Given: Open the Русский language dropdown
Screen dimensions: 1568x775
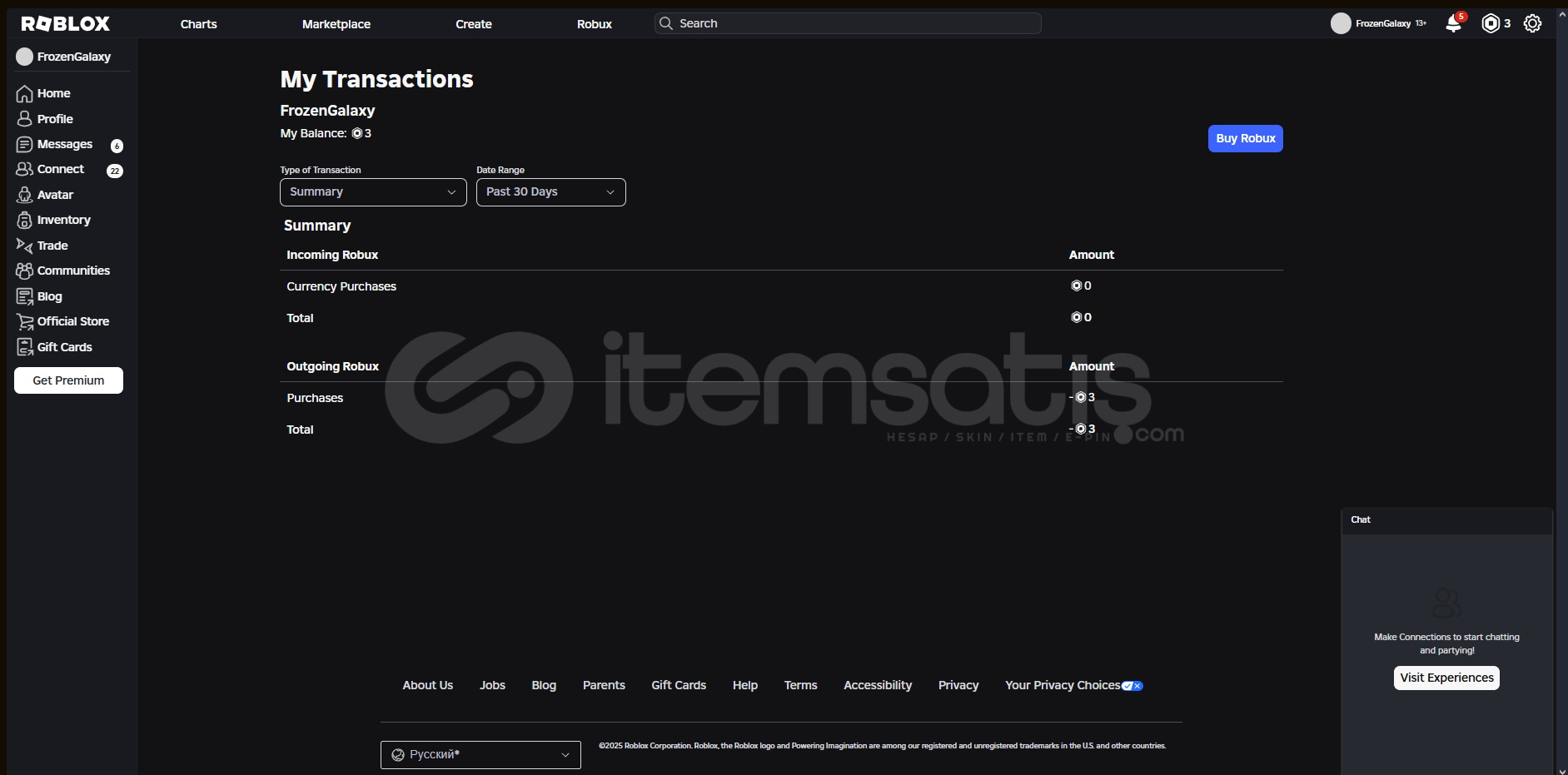Looking at the screenshot, I should pyautogui.click(x=480, y=755).
